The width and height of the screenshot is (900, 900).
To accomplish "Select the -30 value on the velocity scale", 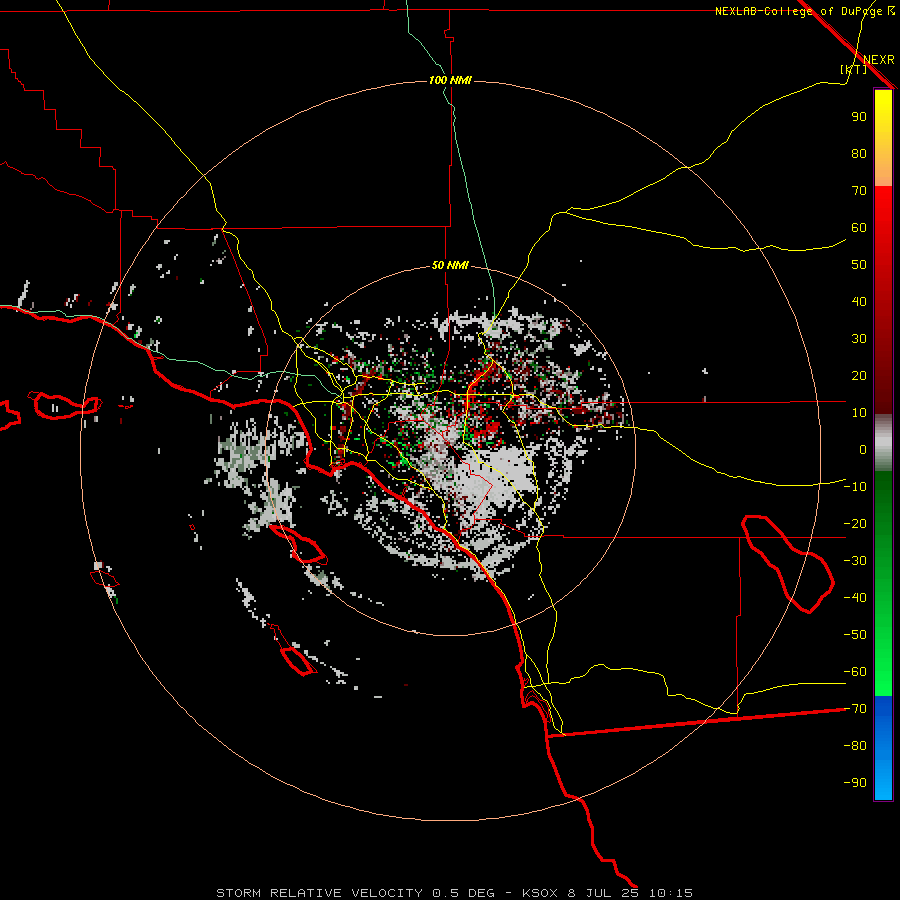I will [x=855, y=561].
